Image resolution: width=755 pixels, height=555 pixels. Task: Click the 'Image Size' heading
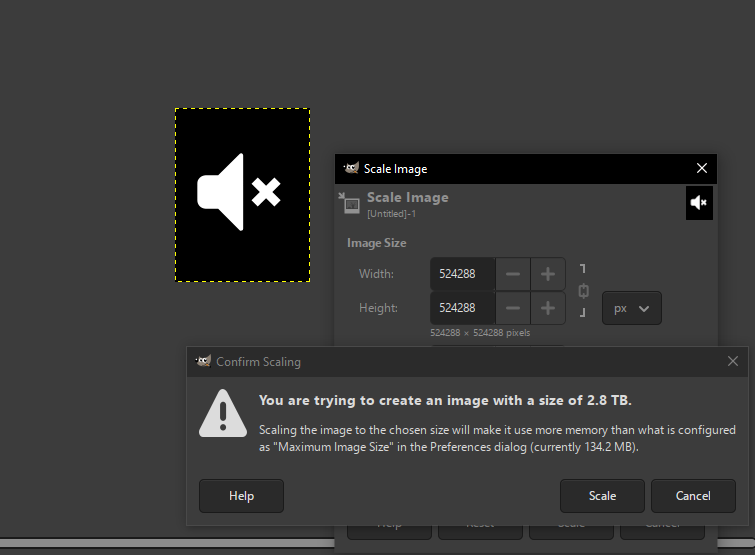[377, 243]
